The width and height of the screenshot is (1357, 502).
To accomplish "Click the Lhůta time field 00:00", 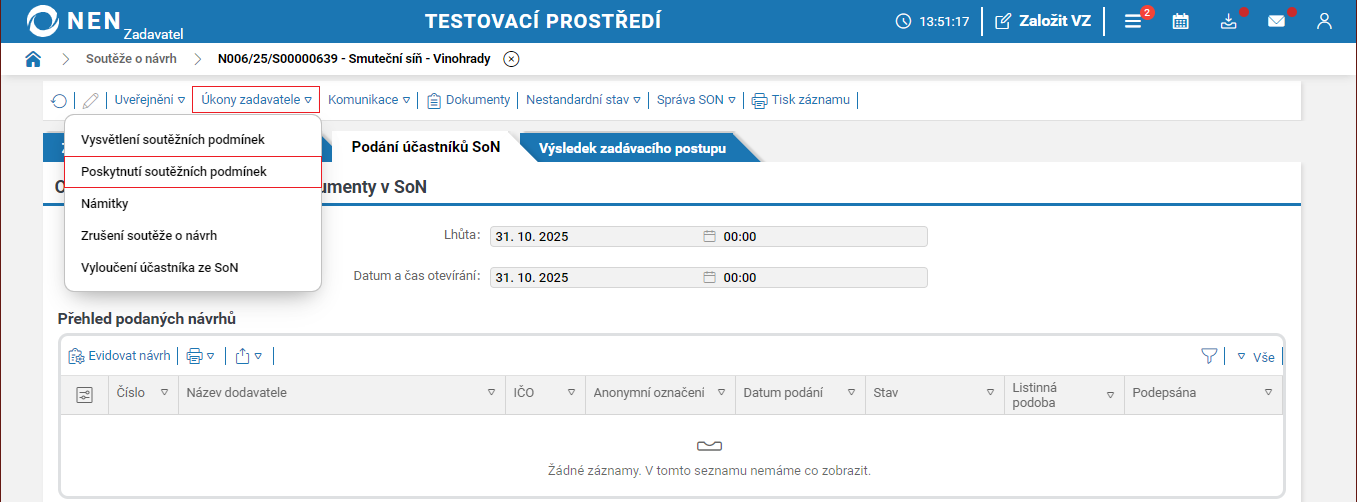I will point(822,237).
